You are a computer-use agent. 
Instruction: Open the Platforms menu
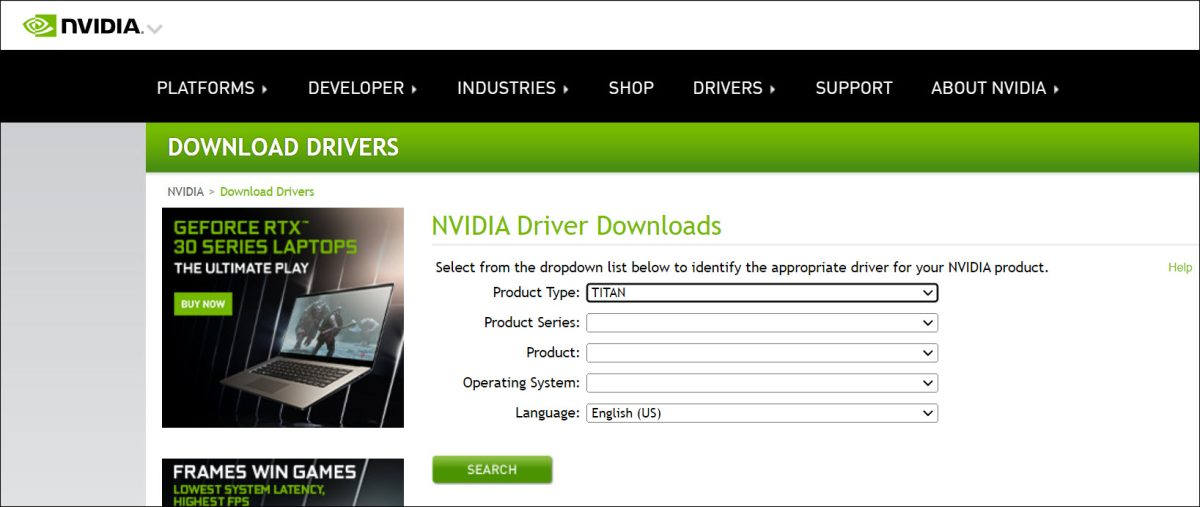tap(212, 88)
